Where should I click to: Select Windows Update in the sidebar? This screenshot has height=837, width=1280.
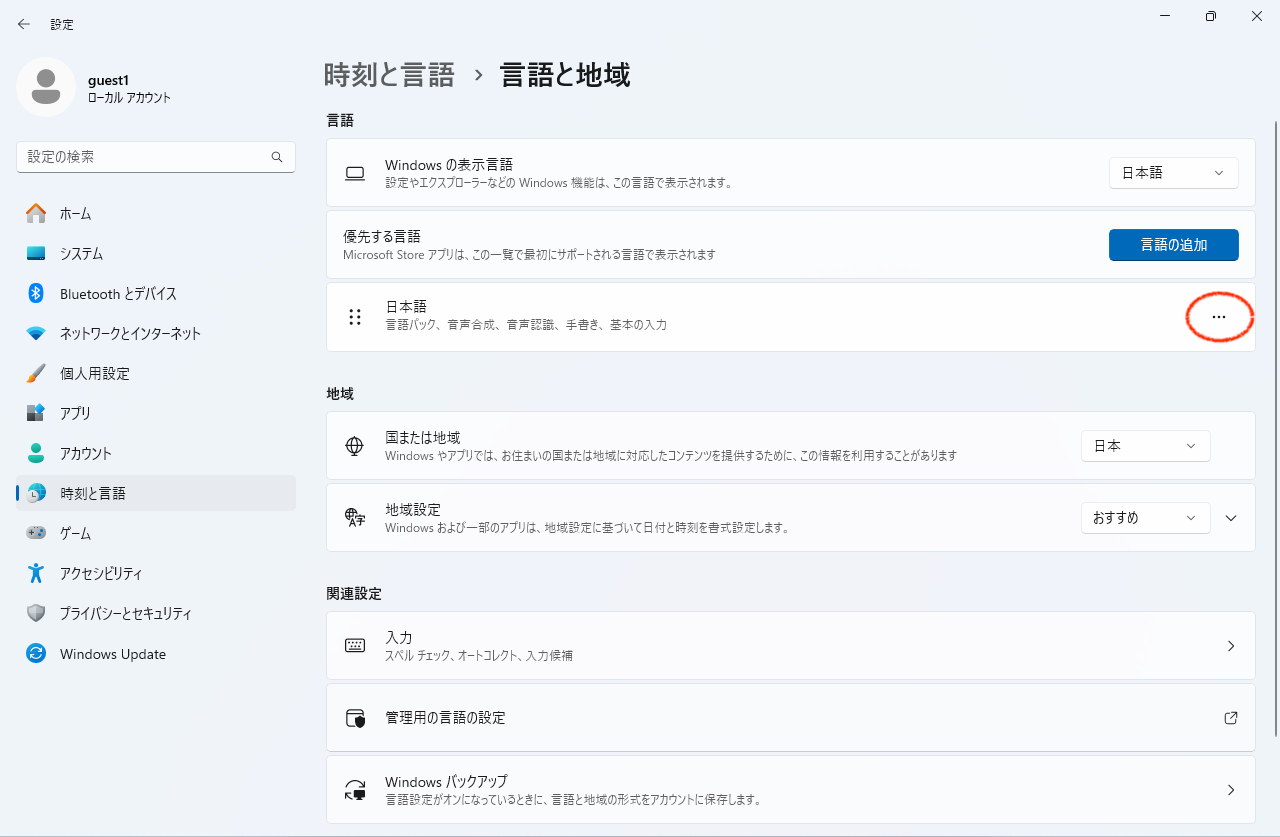coord(156,654)
